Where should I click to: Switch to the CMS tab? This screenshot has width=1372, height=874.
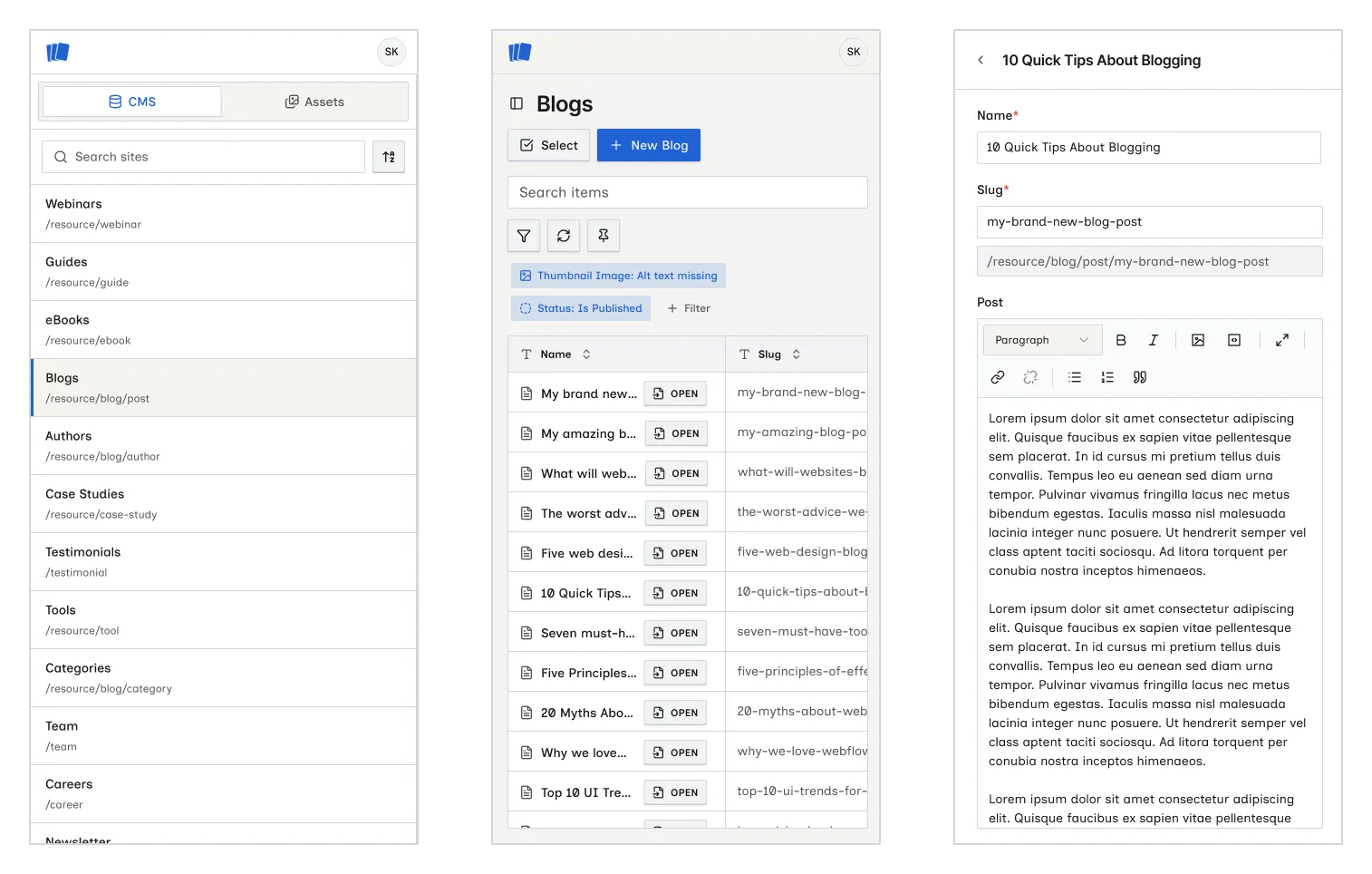132,102
